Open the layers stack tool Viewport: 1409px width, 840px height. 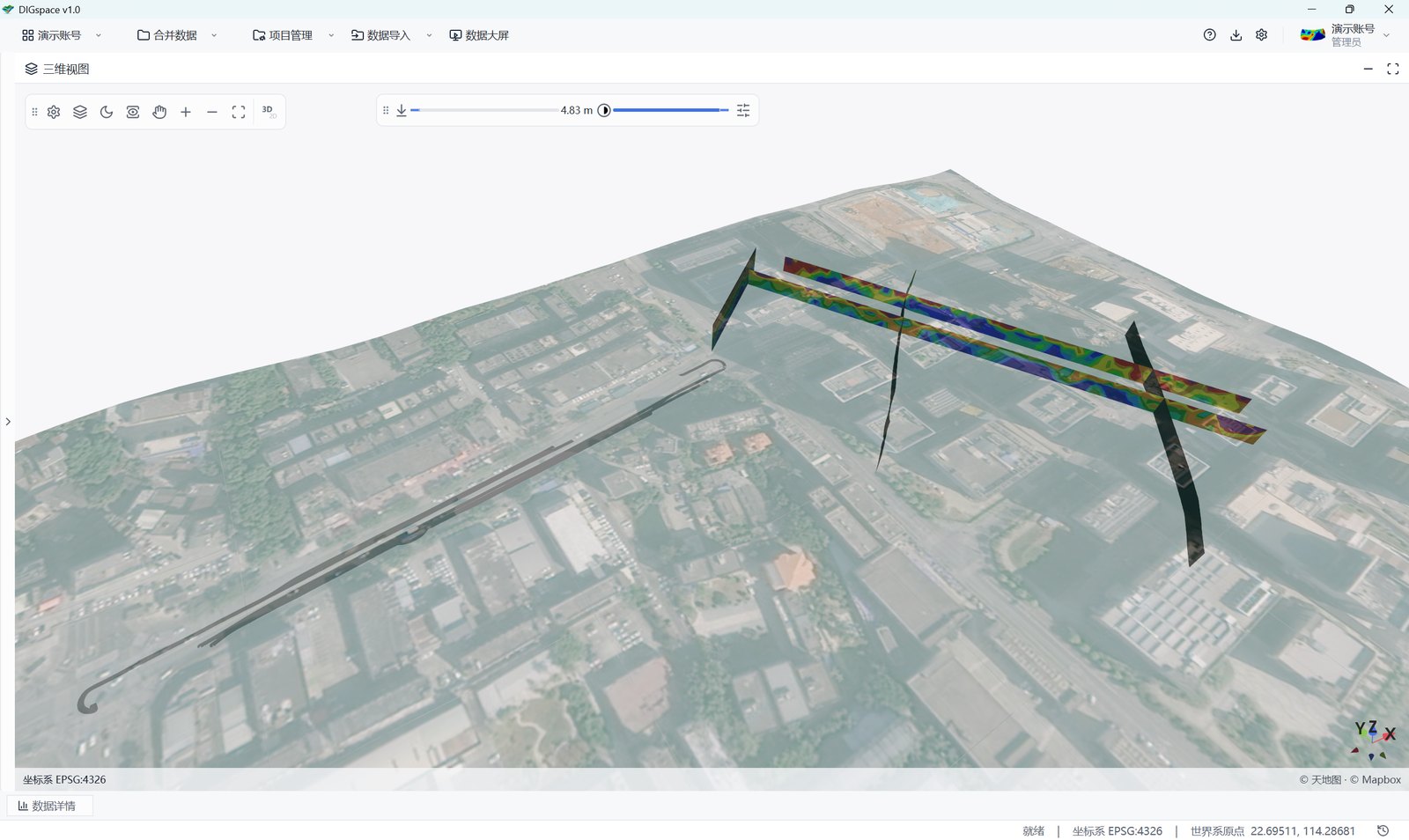(80, 112)
